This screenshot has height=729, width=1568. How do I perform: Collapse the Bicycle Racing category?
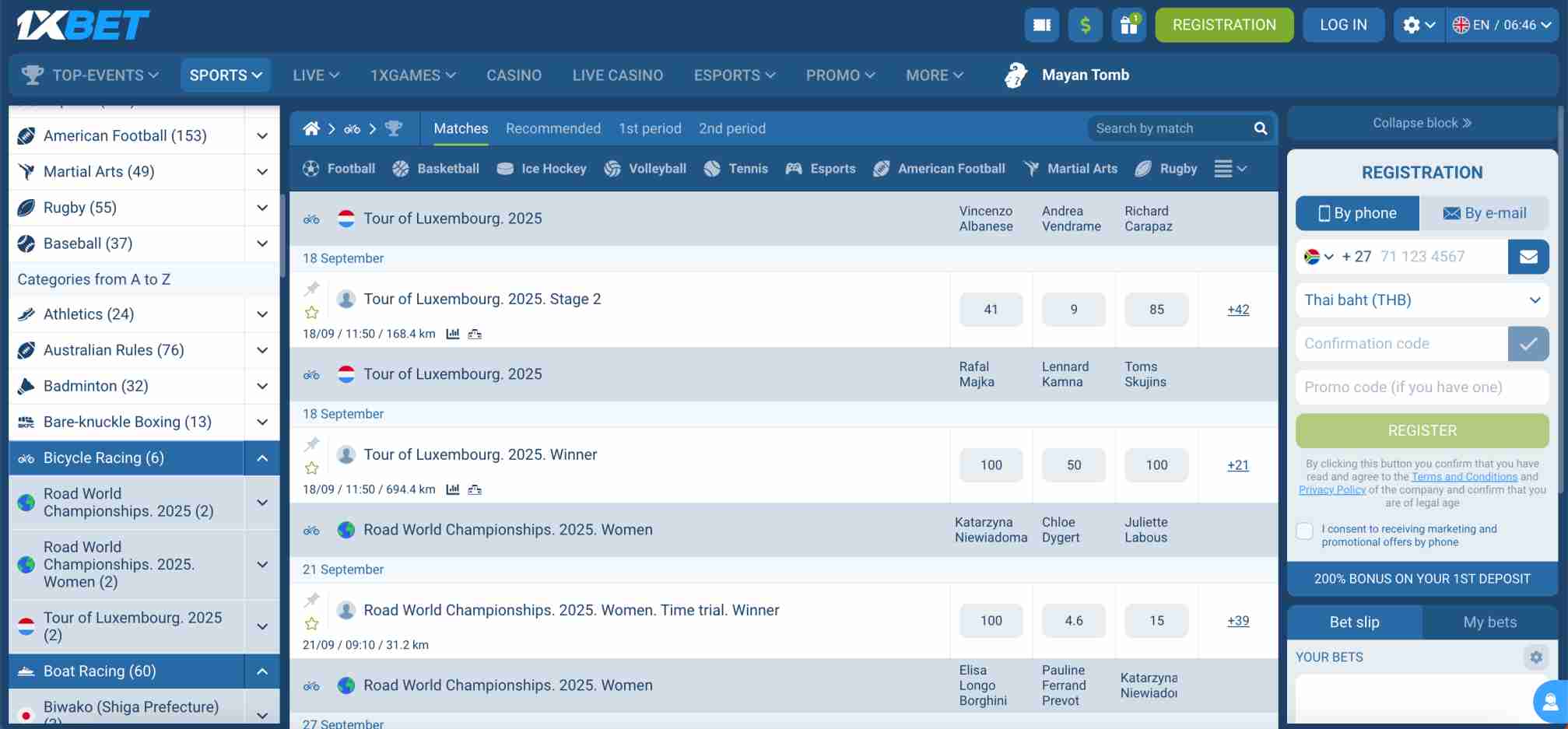coord(261,458)
